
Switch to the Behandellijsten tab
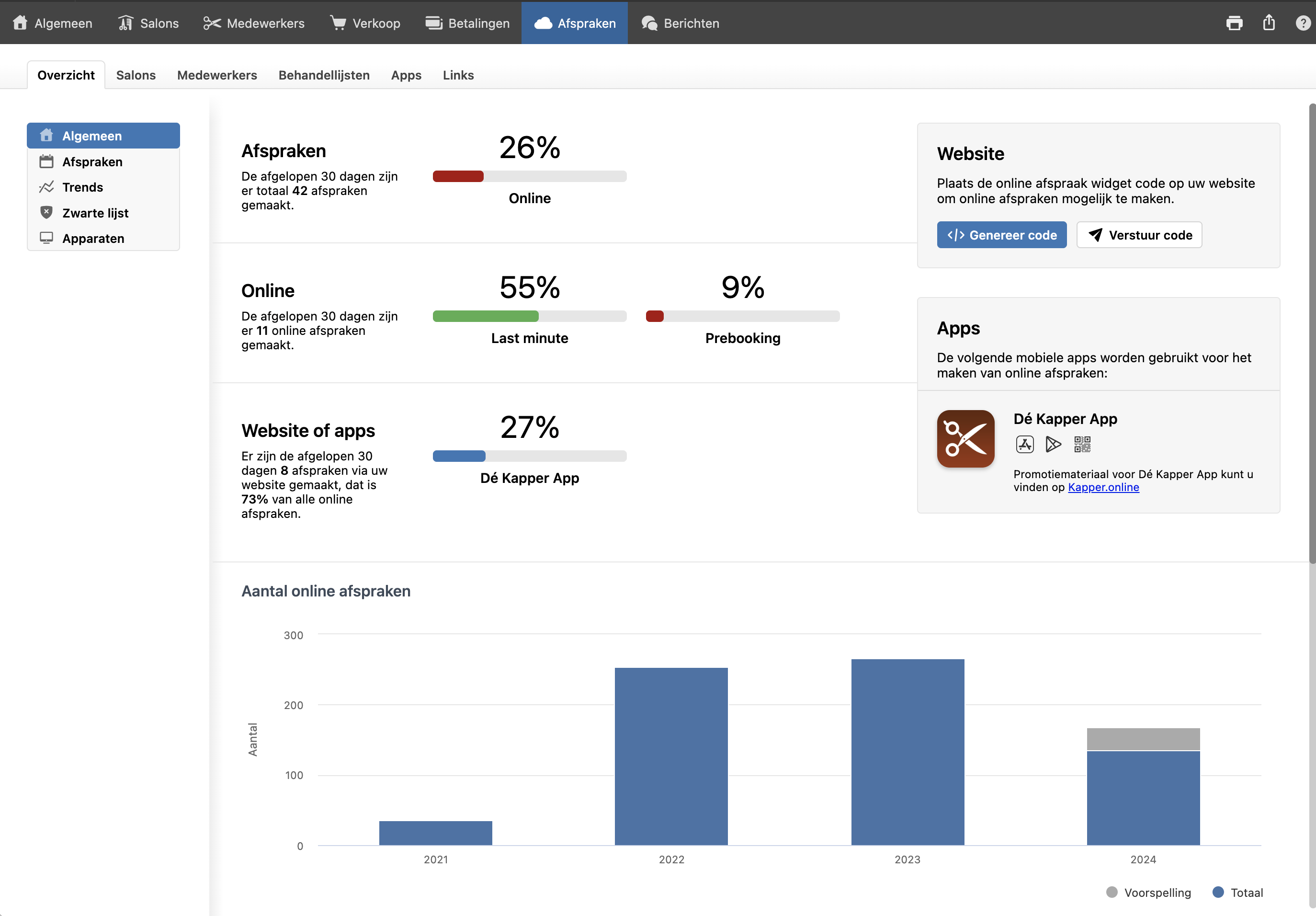point(324,75)
